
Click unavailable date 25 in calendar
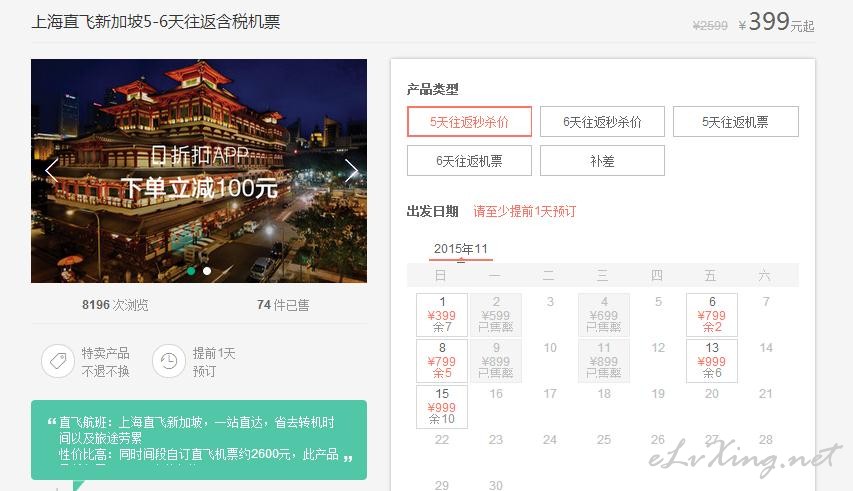click(x=604, y=439)
